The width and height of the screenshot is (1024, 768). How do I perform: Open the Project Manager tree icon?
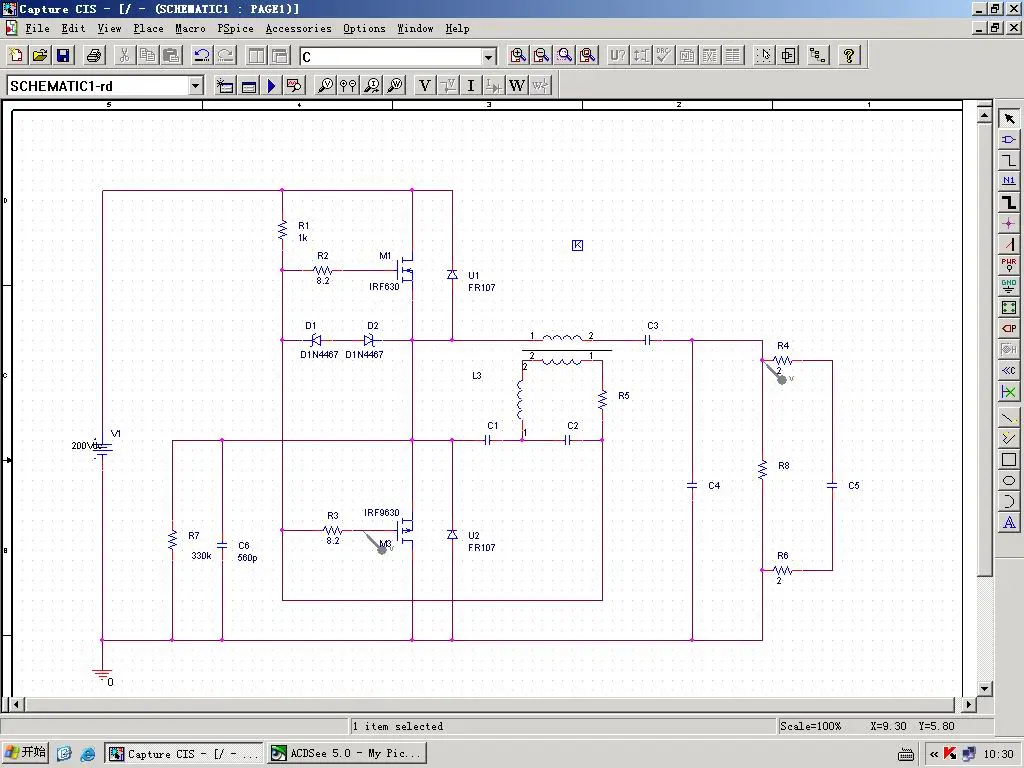pos(817,56)
